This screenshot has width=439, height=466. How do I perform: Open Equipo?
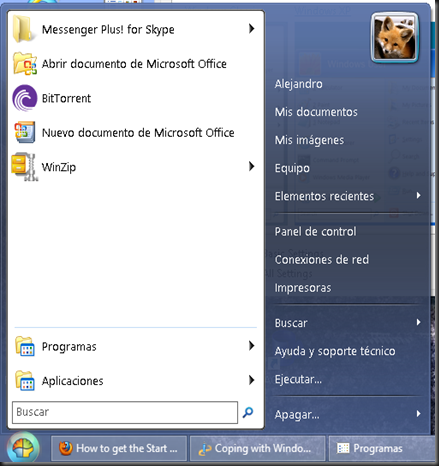[292, 168]
